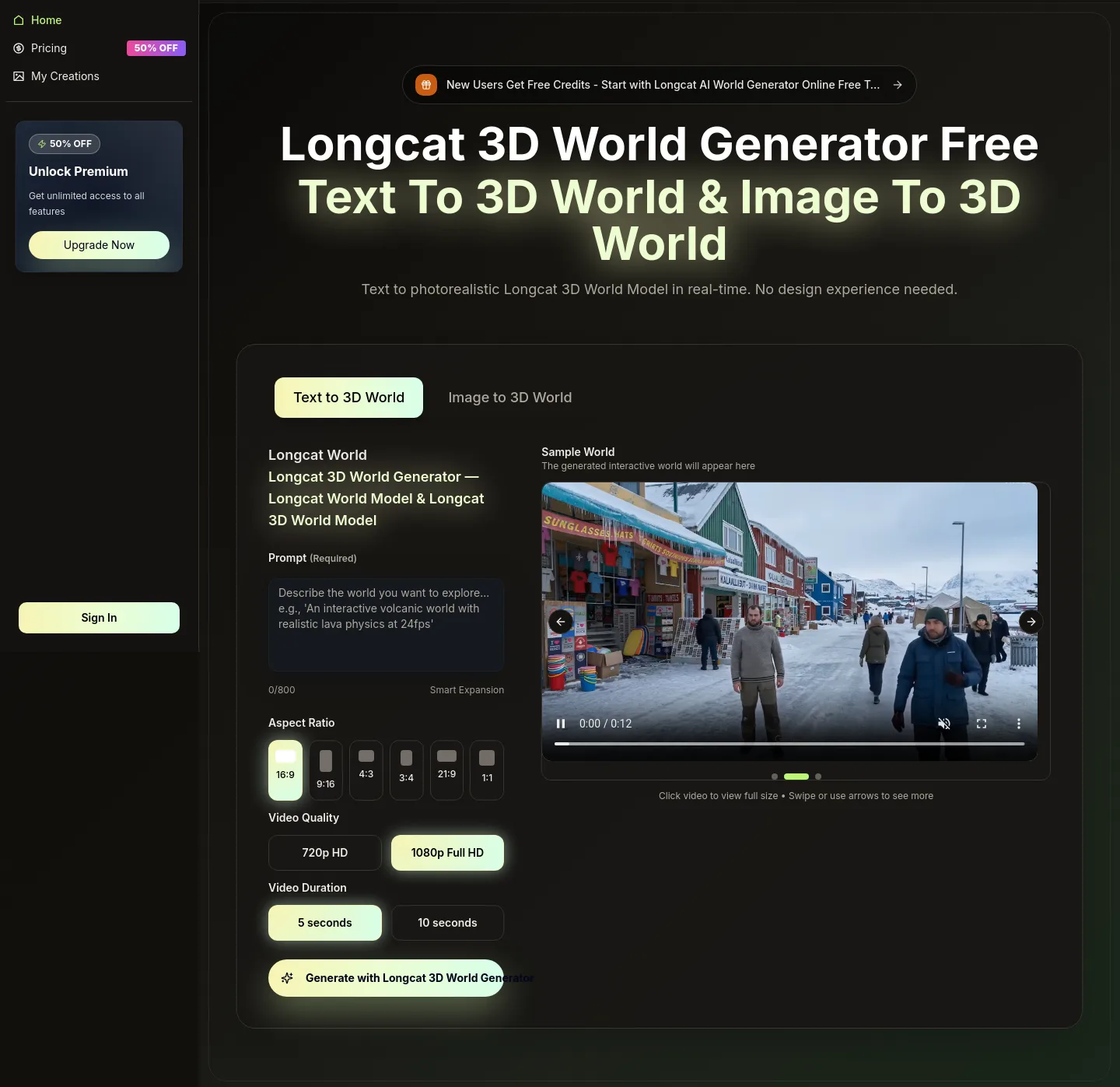Pick the 21:9 aspect ratio

(x=447, y=770)
